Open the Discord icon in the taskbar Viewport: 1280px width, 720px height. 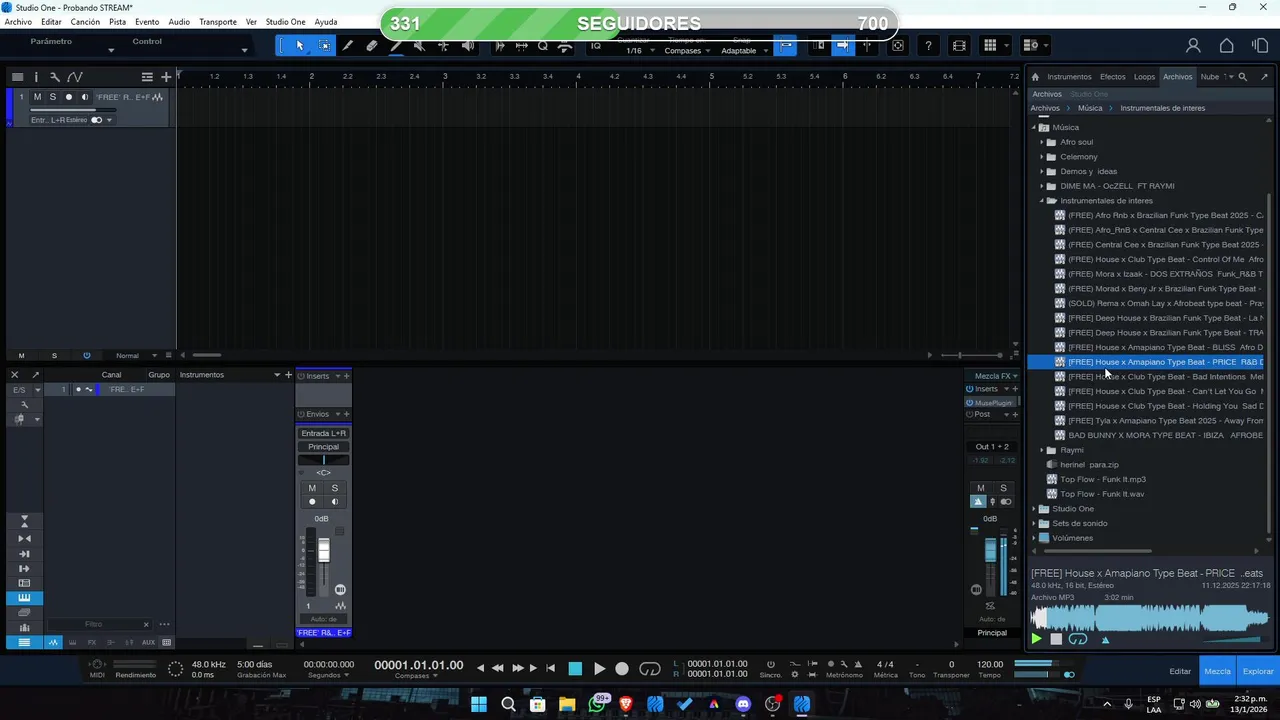click(x=743, y=704)
